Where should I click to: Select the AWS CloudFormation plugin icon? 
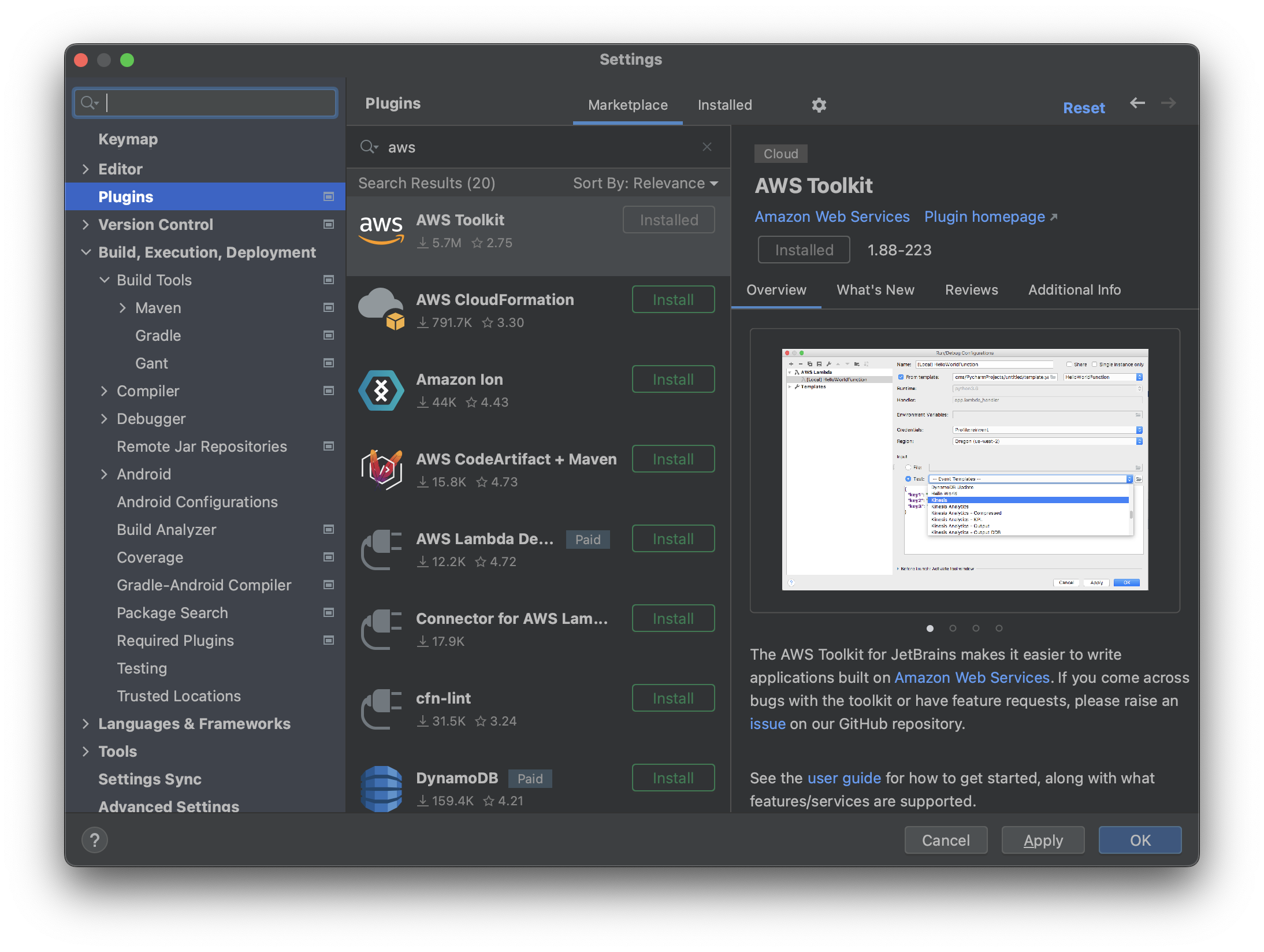(381, 309)
